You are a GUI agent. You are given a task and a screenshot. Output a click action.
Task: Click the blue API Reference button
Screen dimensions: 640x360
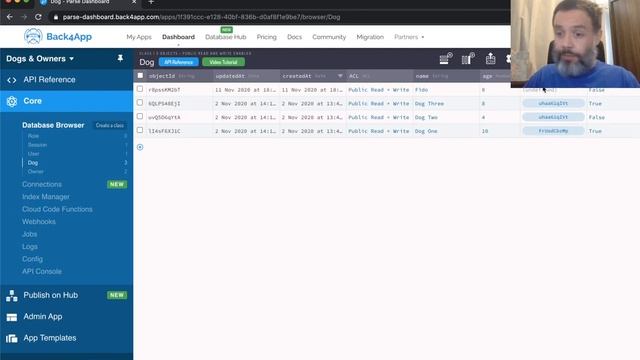coord(178,62)
